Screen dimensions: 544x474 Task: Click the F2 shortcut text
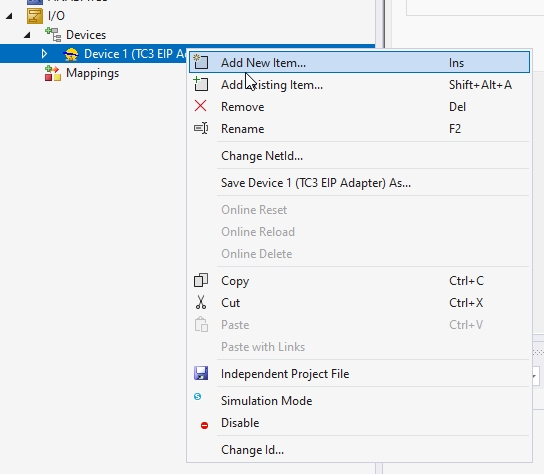tap(455, 129)
